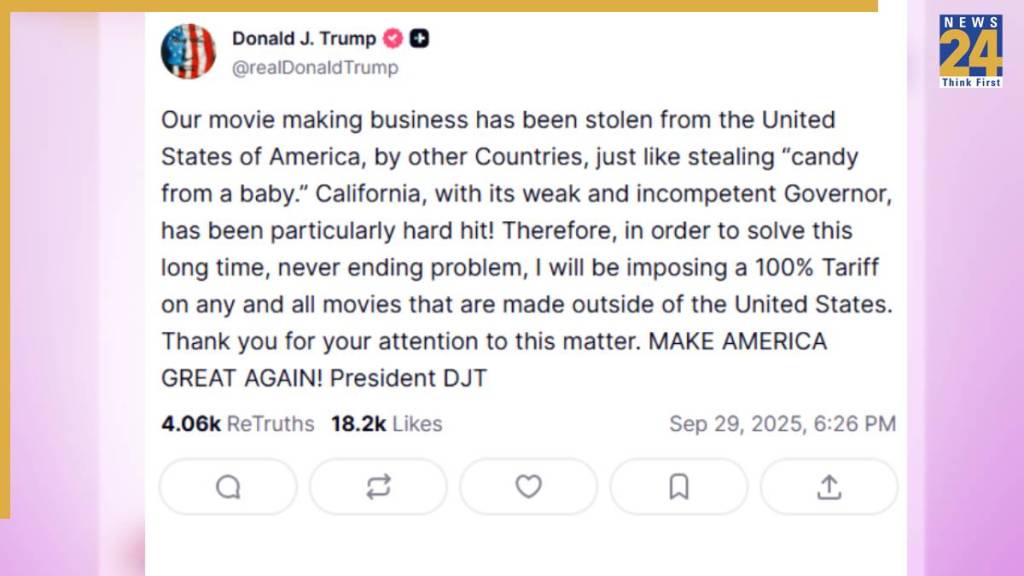Screen dimensions: 1024x576
Task: Click the "Think First" tagline
Action: (970, 82)
